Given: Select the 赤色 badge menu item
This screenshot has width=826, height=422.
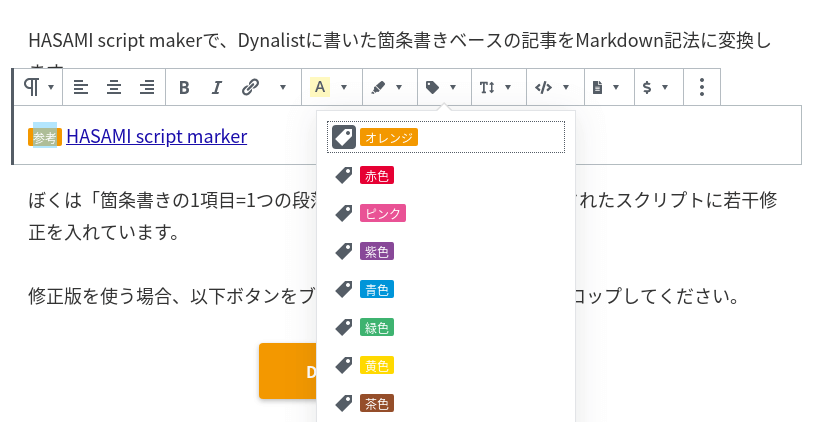Looking at the screenshot, I should click(x=446, y=175).
